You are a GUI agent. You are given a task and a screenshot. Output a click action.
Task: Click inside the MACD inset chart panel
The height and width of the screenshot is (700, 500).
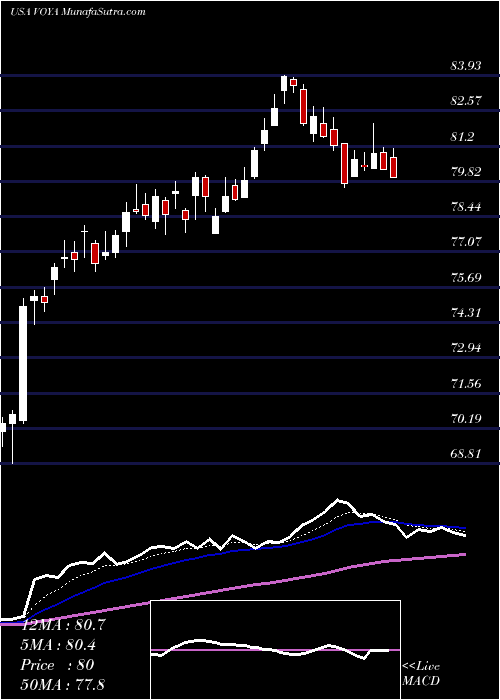pyautogui.click(x=276, y=650)
